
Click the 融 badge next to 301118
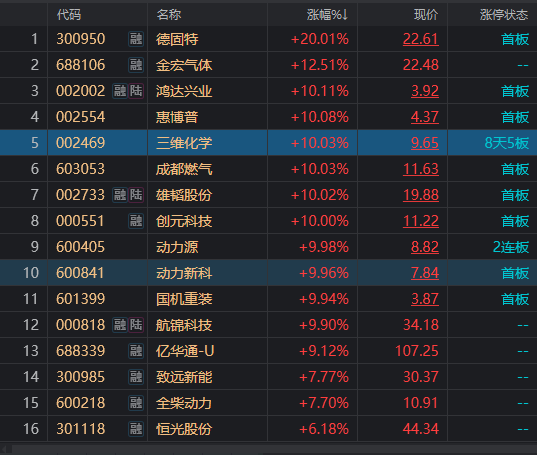tap(136, 429)
